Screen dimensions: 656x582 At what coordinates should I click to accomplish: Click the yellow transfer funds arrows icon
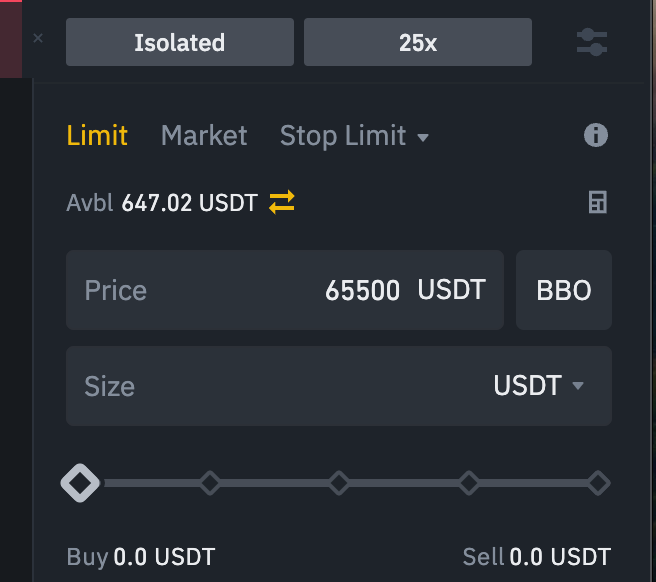coord(282,203)
